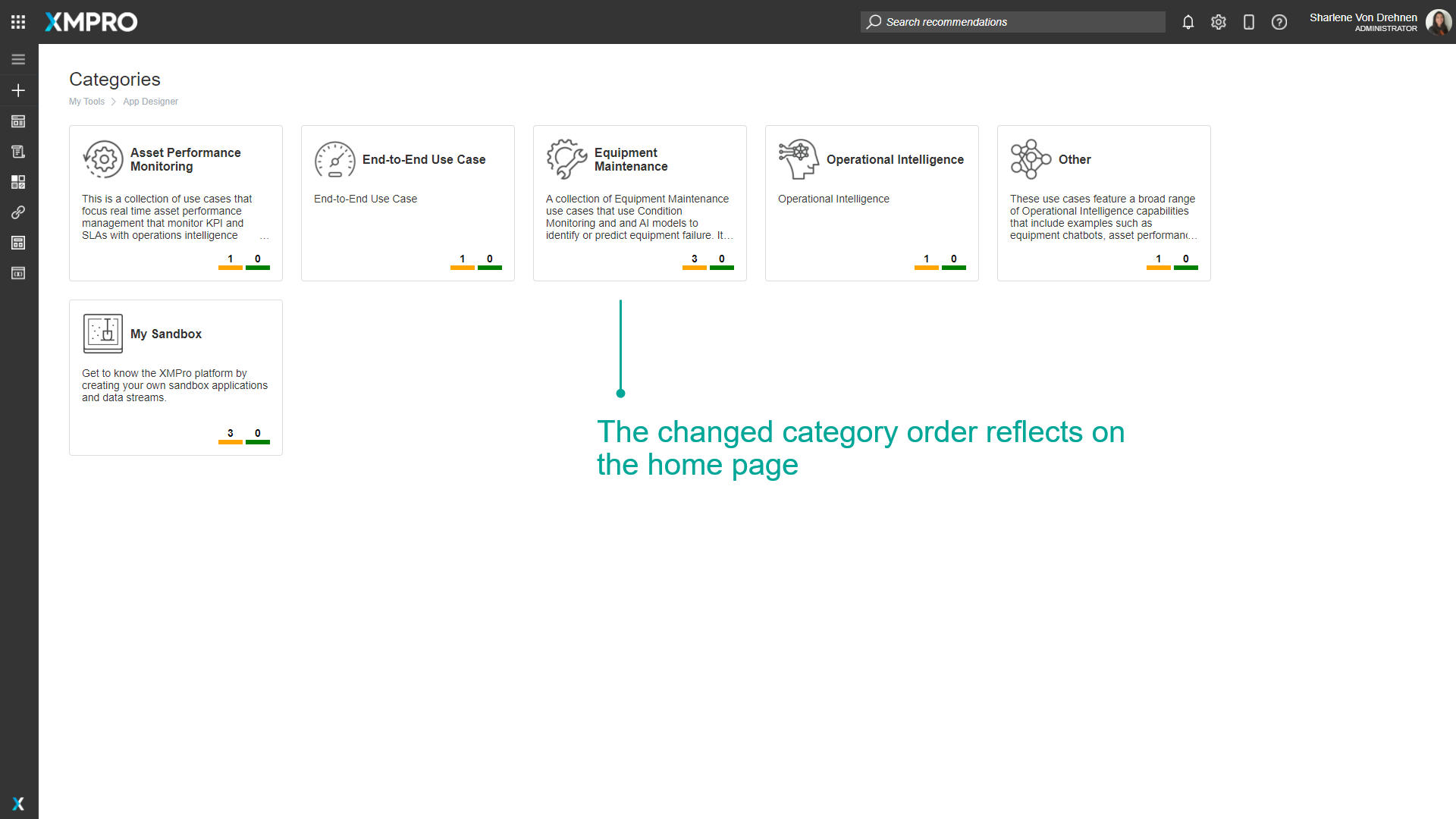1456x819 pixels.
Task: Navigate to My Tools breadcrumb
Action: [87, 102]
